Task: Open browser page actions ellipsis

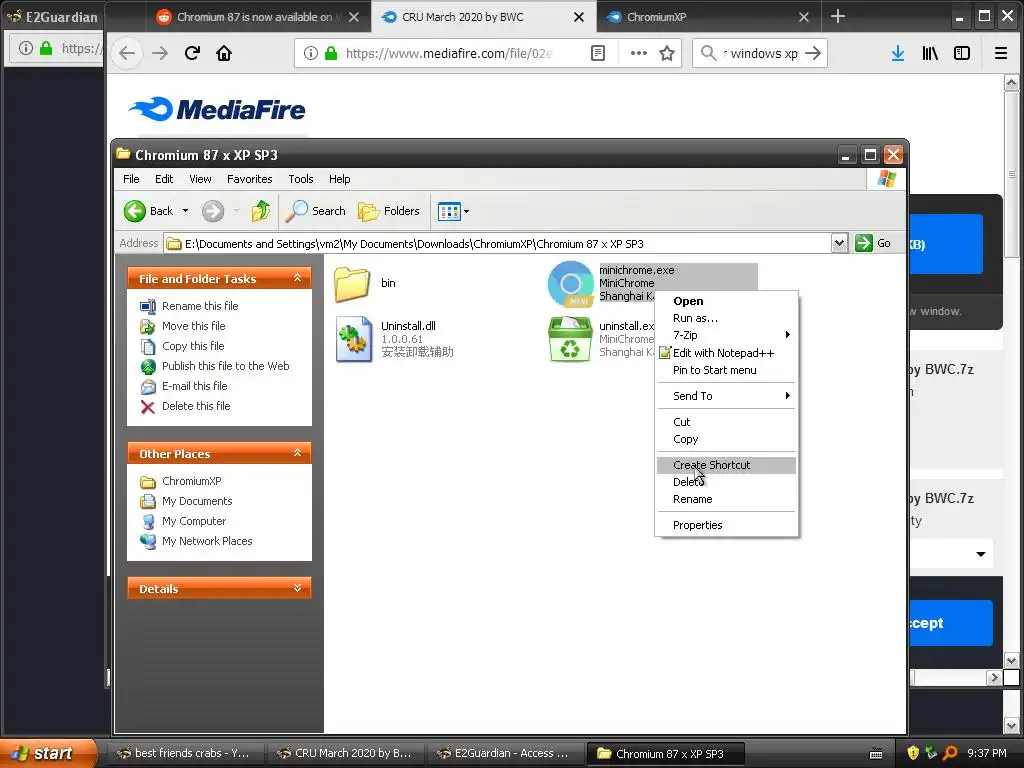Action: 639,54
